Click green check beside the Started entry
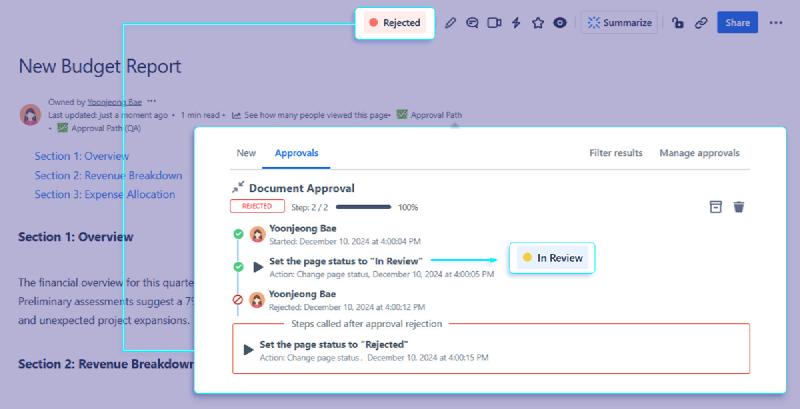 (x=238, y=234)
